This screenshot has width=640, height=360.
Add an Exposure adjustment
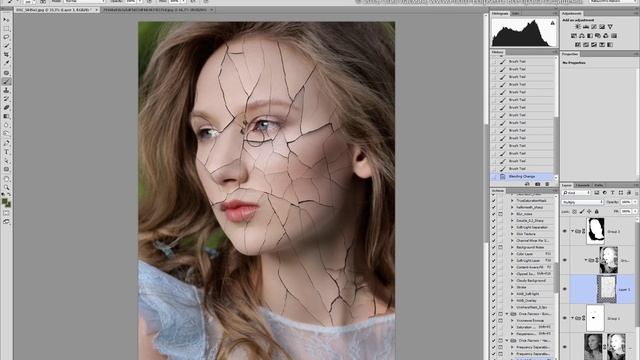click(602, 27)
